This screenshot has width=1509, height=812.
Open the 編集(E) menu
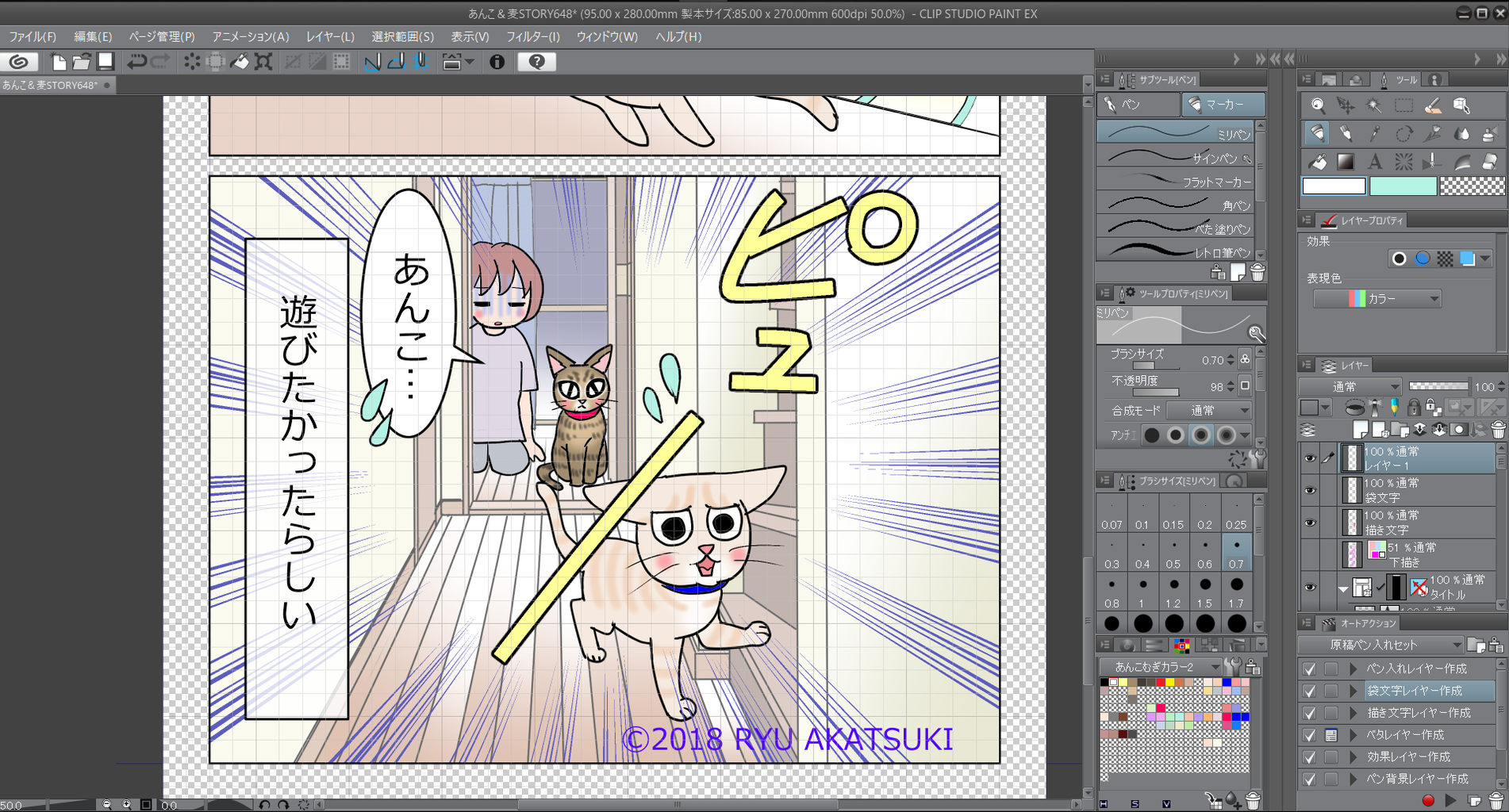pos(93,36)
